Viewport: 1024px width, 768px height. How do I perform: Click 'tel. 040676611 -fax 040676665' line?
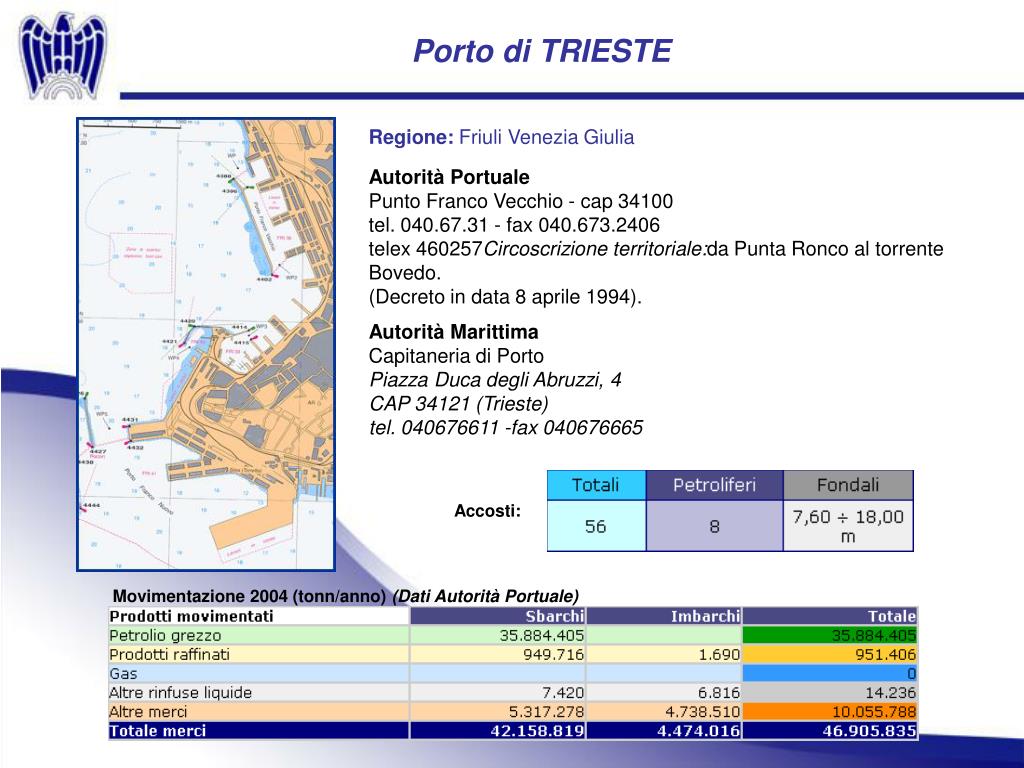click(506, 428)
